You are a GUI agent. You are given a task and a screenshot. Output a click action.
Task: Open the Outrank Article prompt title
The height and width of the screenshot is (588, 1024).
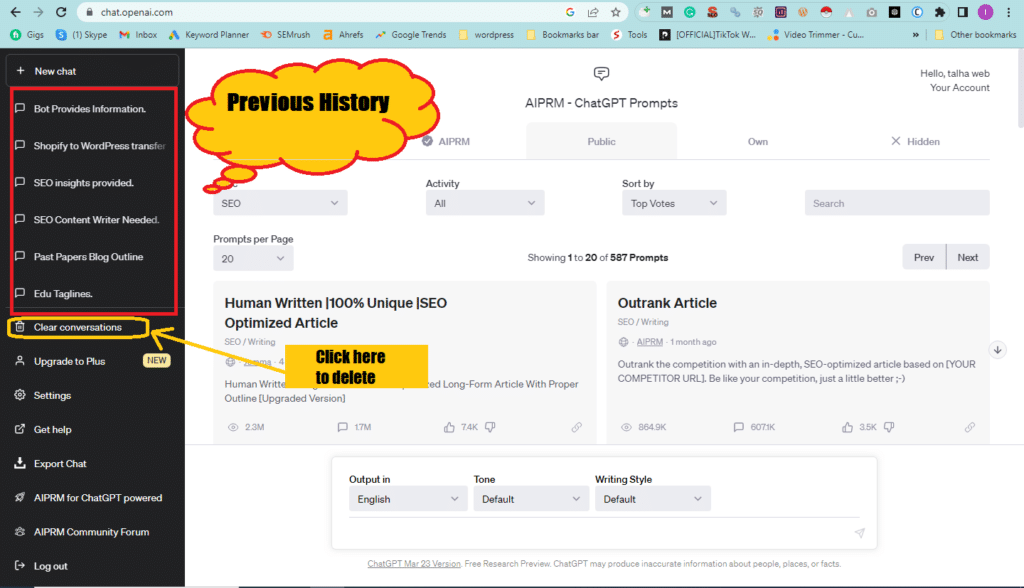point(667,303)
